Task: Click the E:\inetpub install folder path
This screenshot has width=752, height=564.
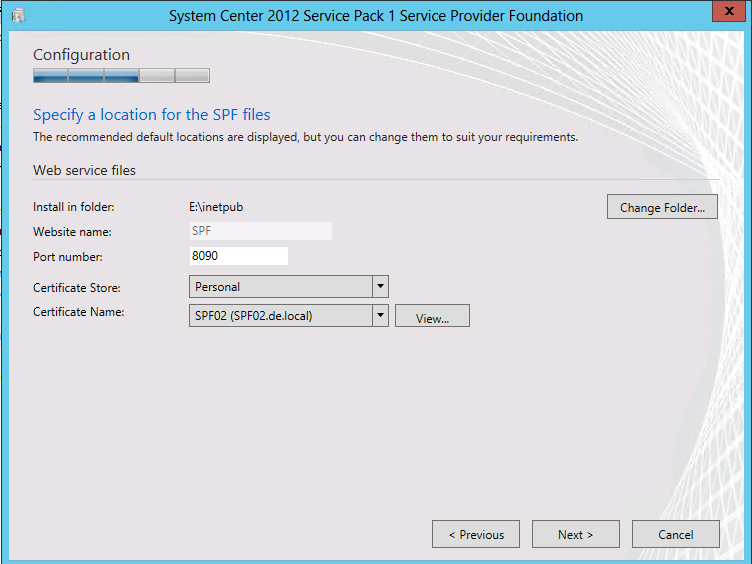Action: coord(216,207)
